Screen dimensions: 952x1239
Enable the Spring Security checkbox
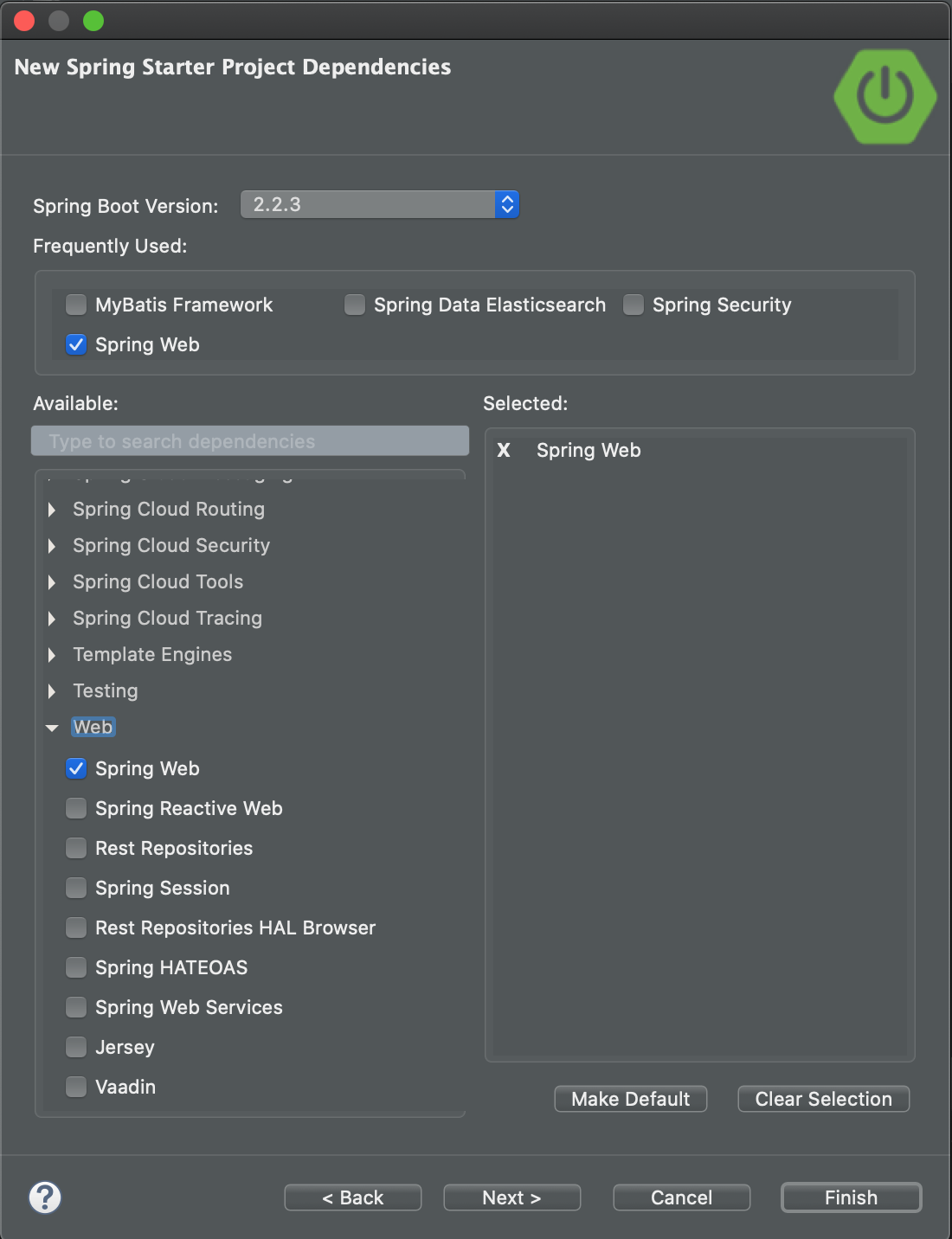pos(634,305)
